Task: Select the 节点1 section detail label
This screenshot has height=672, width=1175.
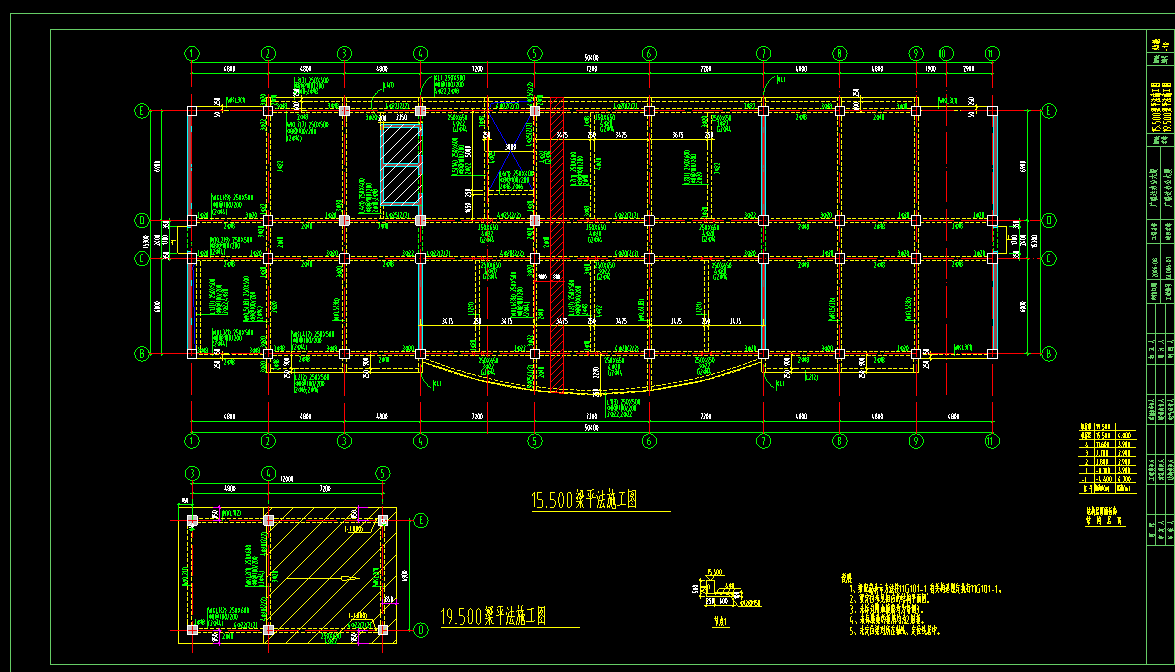Action: click(721, 622)
